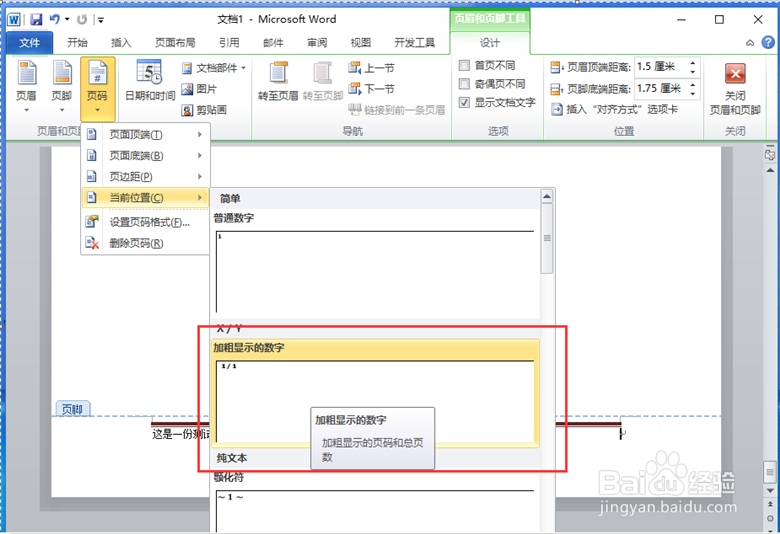Screen dimensions: 780x534
Task: Open the 页脚 footer gallery
Action: pyautogui.click(x=62, y=87)
